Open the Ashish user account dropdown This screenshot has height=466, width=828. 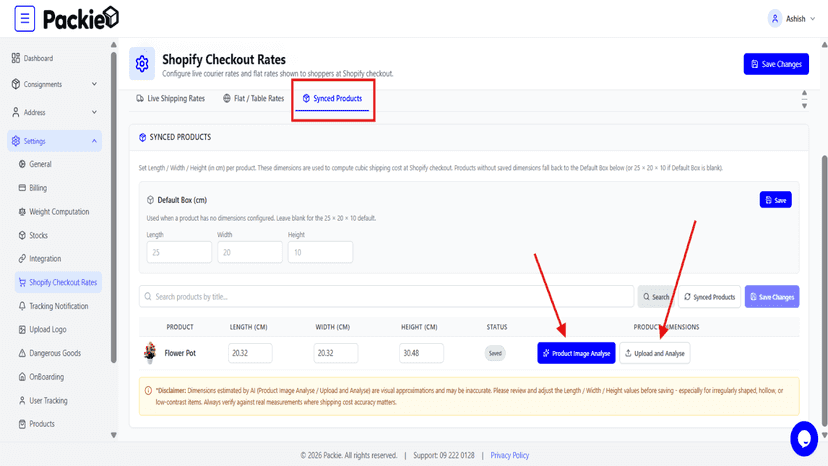click(x=791, y=18)
